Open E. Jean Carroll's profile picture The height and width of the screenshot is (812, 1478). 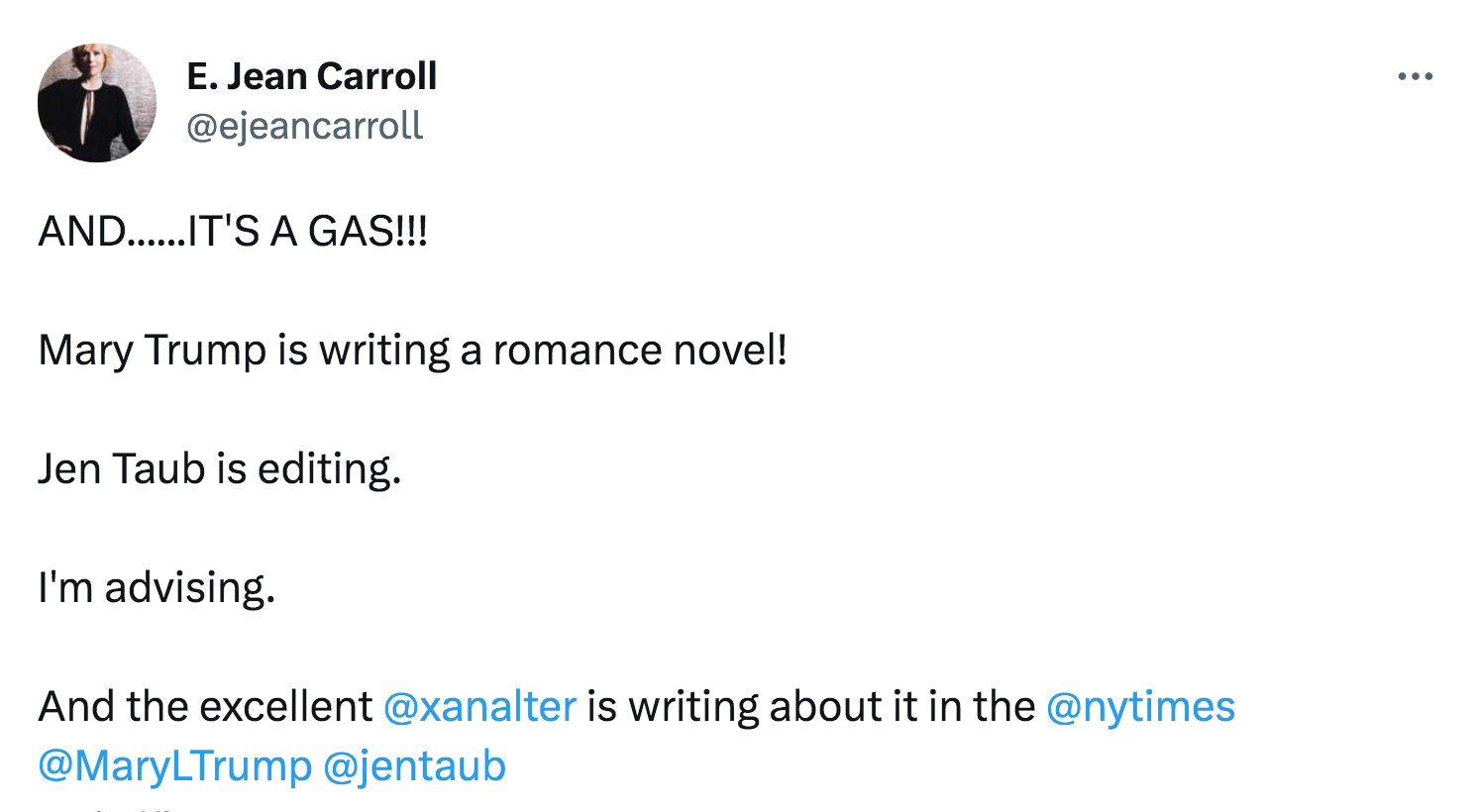coord(97,103)
